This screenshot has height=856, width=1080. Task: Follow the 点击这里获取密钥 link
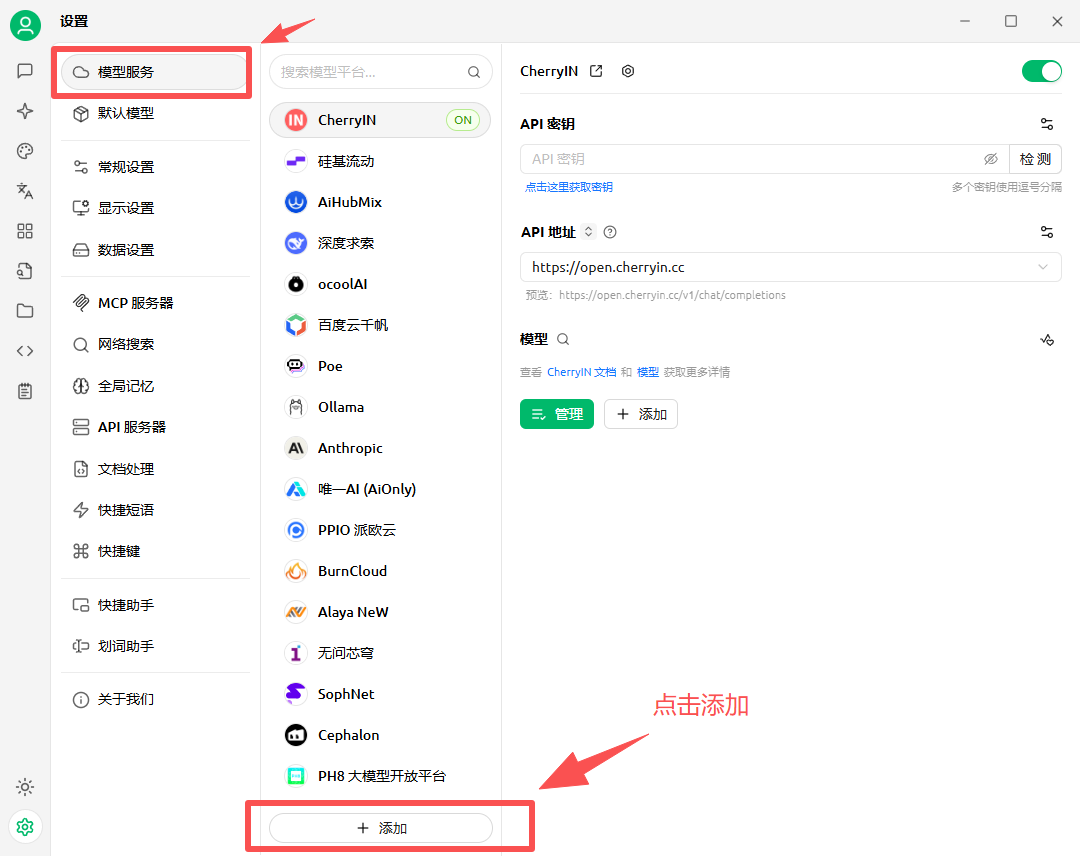[569, 187]
